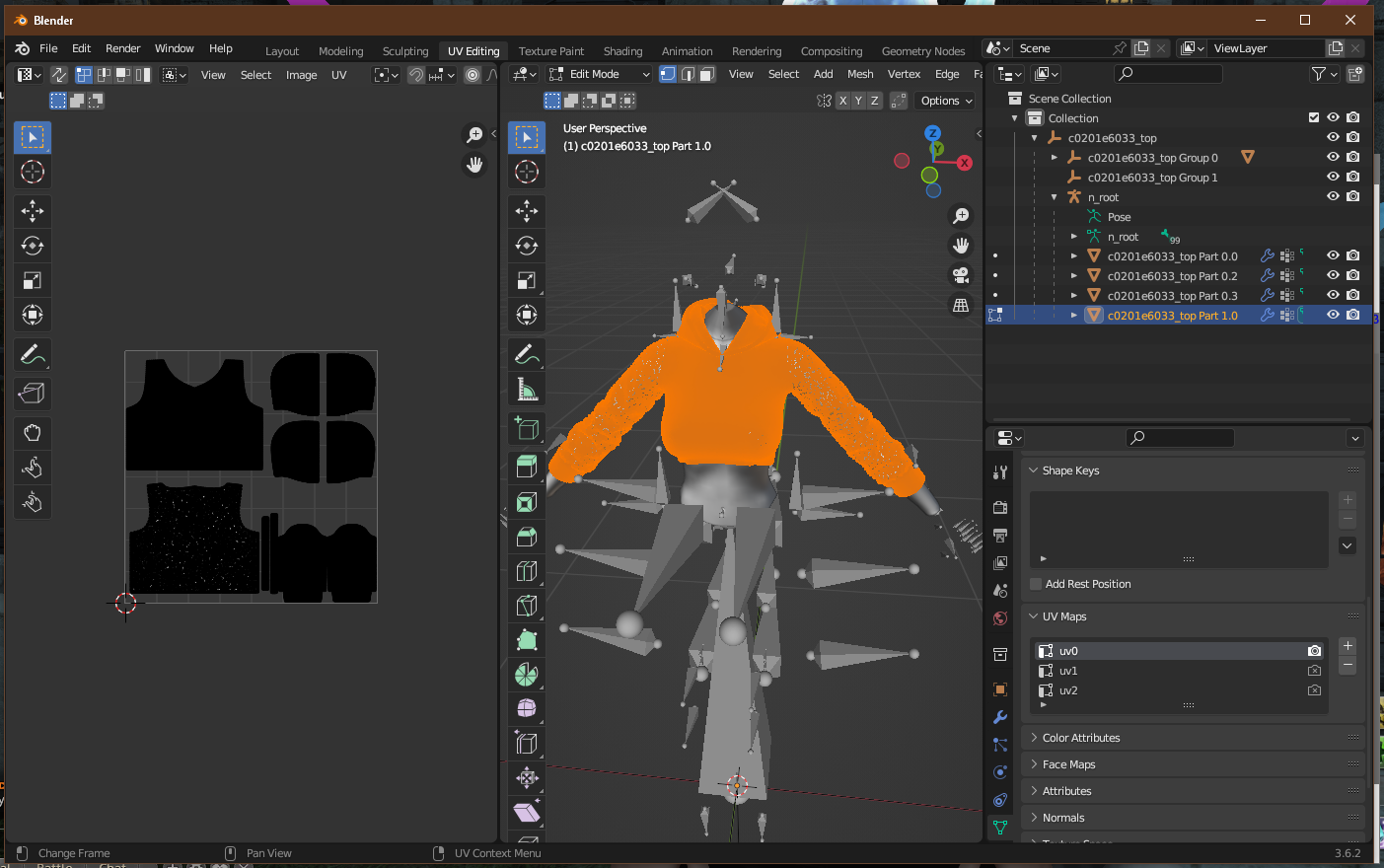Open the Render menu
The image size is (1384, 868).
122,48
